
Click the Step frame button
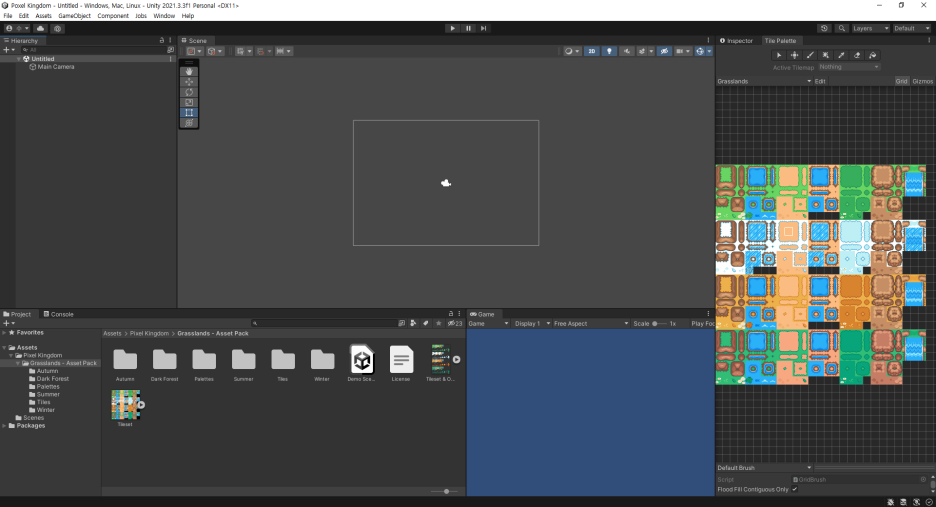(484, 28)
